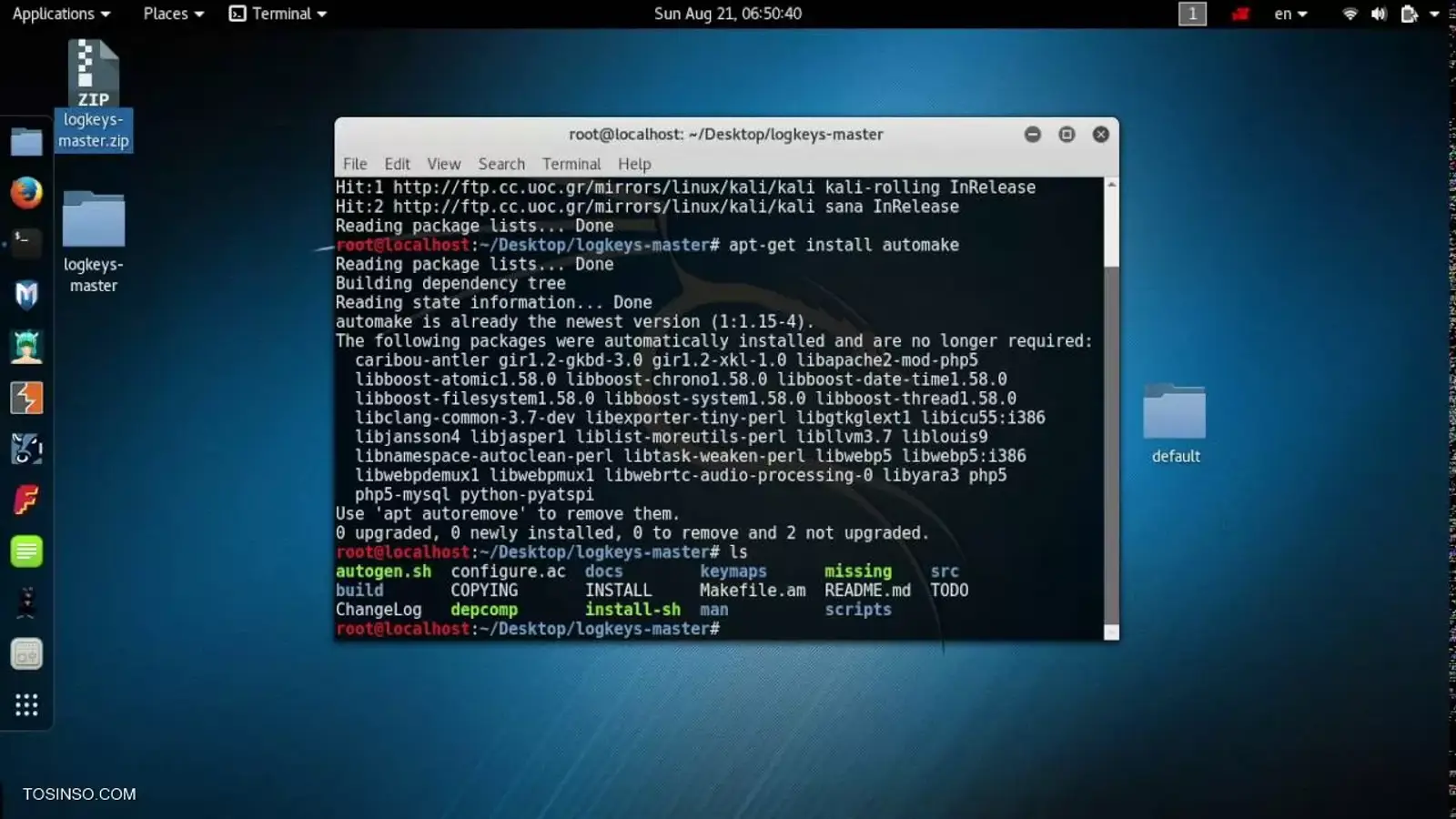Click the workspace indicator showing '1'
Screen dimensions: 1456x819
(1192, 14)
